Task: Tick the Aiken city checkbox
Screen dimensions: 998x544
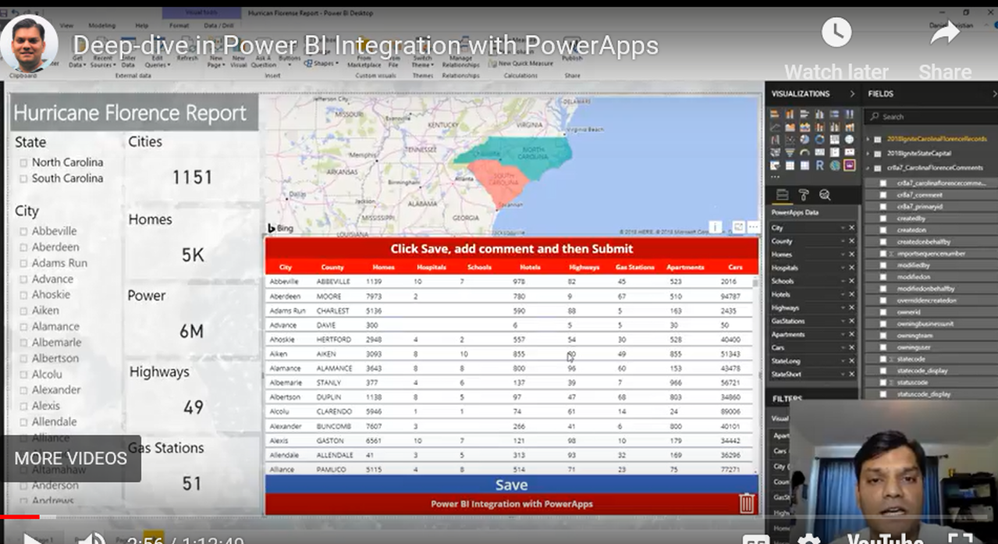Action: click(24, 311)
